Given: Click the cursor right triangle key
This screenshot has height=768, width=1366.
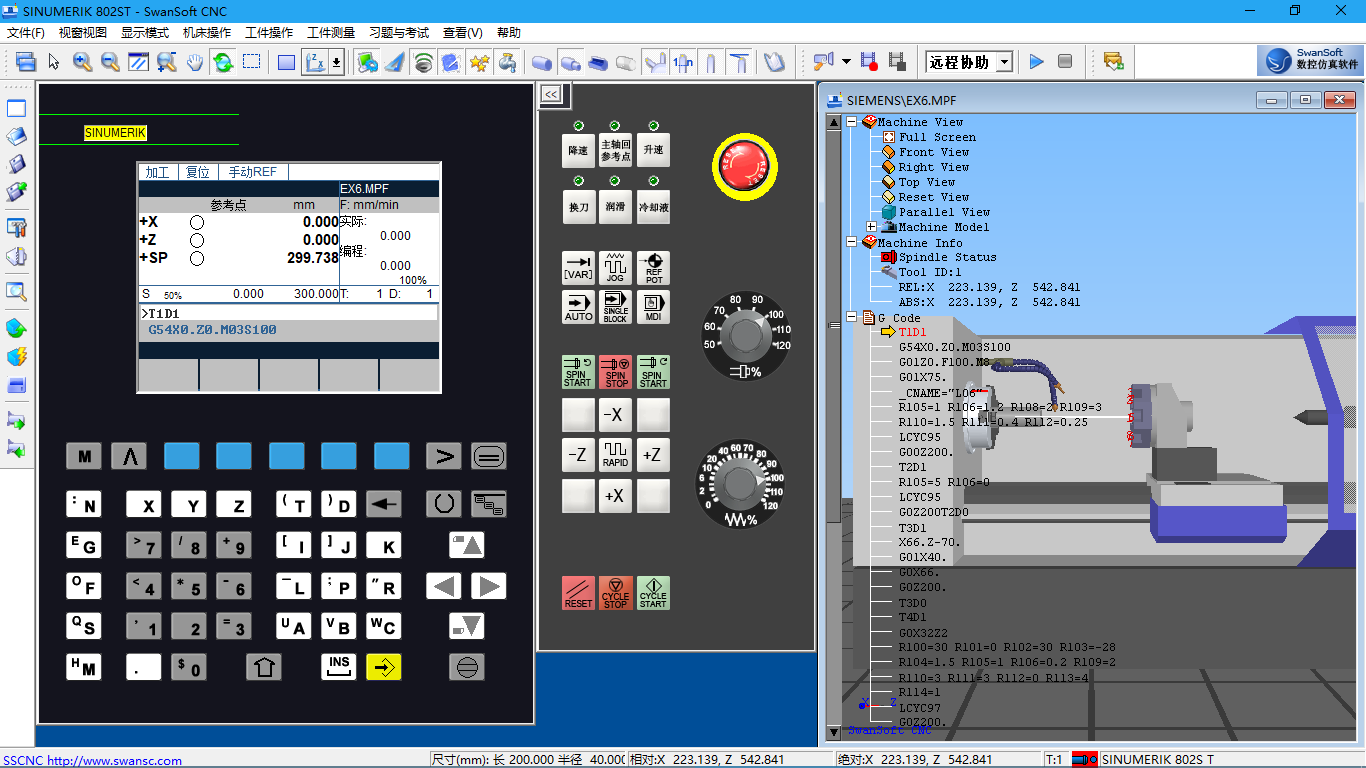Looking at the screenshot, I should 488,586.
